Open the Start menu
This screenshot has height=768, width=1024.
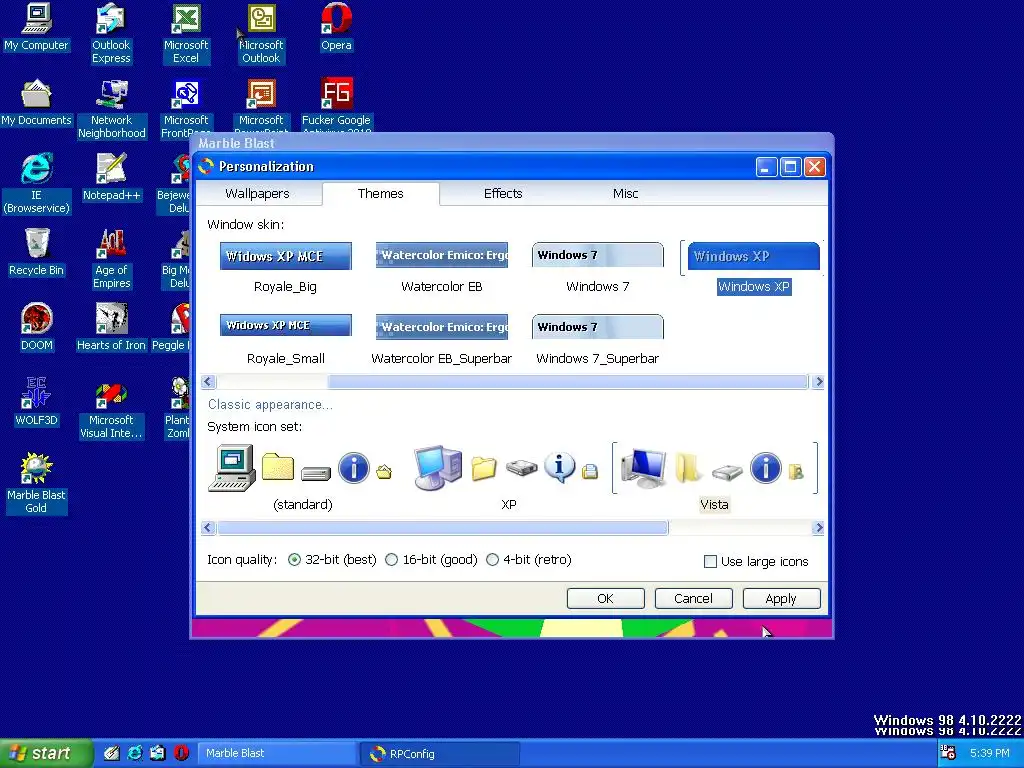click(44, 753)
